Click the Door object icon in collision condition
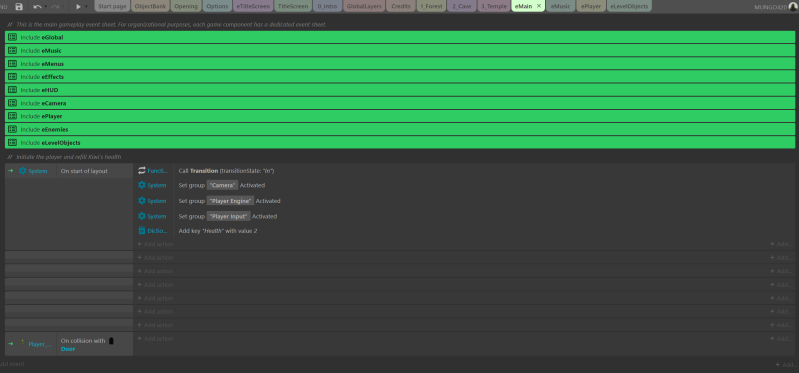The image size is (799, 373). point(111,340)
